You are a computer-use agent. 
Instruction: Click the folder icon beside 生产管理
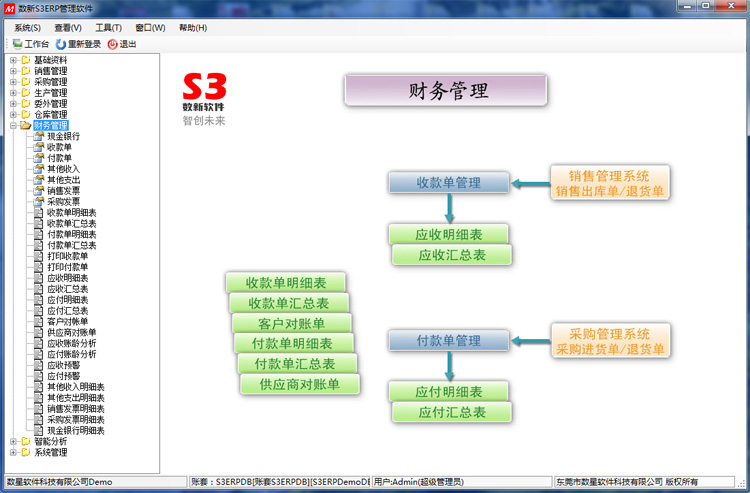click(26, 93)
